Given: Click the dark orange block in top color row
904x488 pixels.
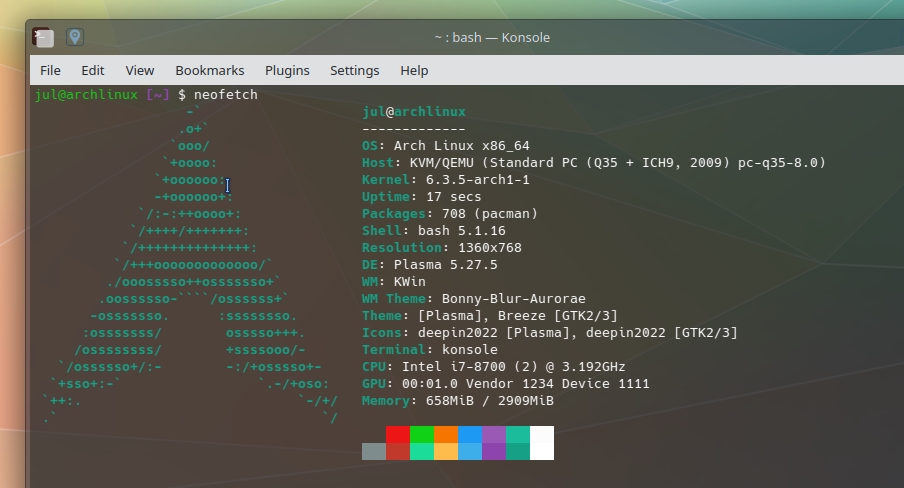Looking at the screenshot, I should tap(446, 435).
